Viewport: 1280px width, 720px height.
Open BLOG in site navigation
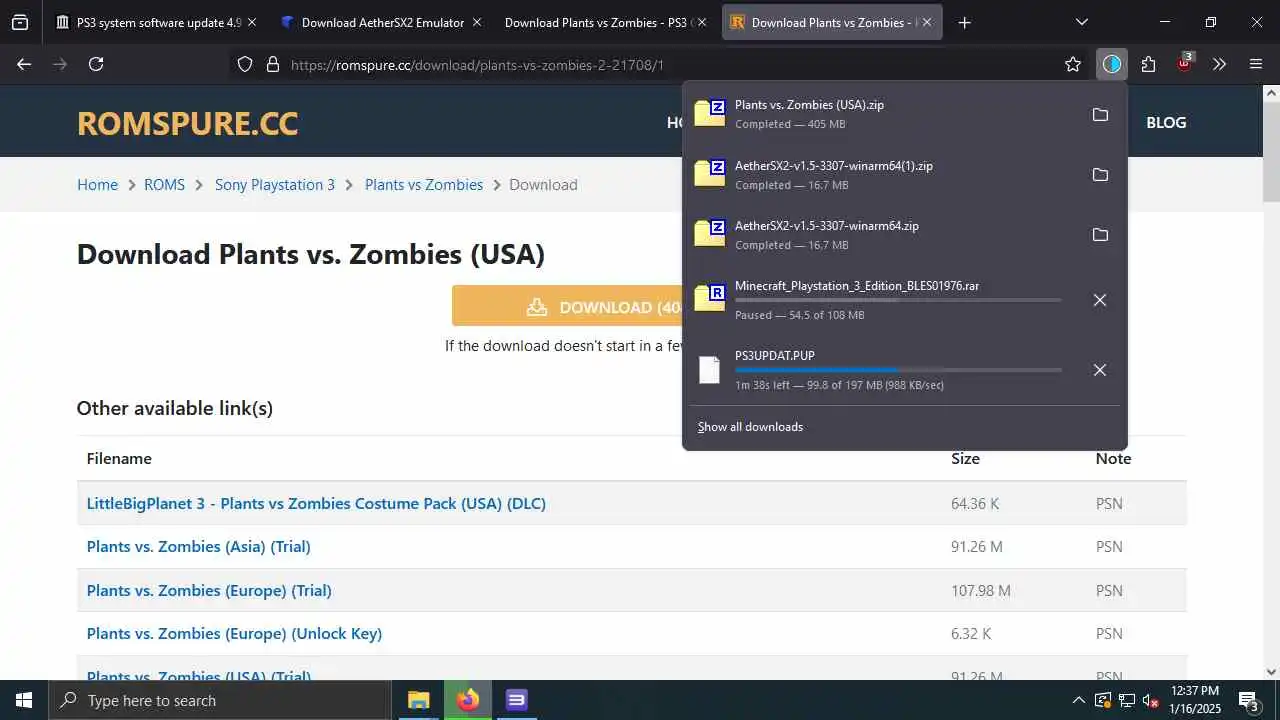click(1166, 122)
